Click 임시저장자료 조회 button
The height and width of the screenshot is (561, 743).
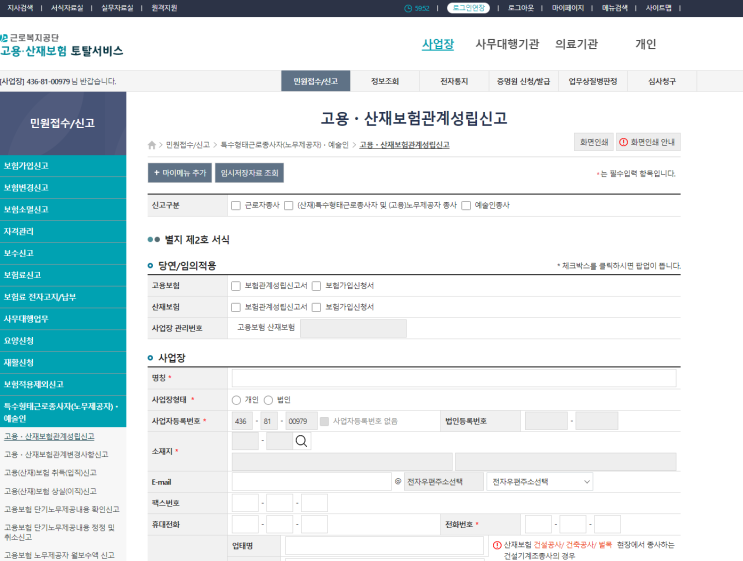pos(249,173)
